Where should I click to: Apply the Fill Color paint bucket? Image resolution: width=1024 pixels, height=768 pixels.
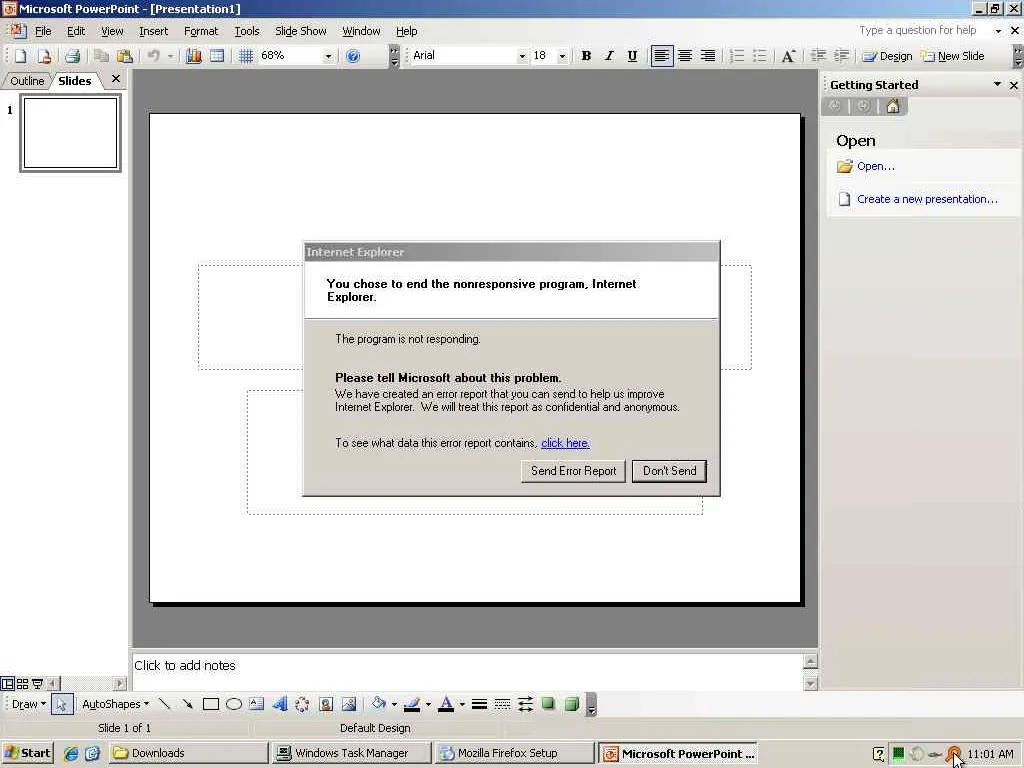379,704
